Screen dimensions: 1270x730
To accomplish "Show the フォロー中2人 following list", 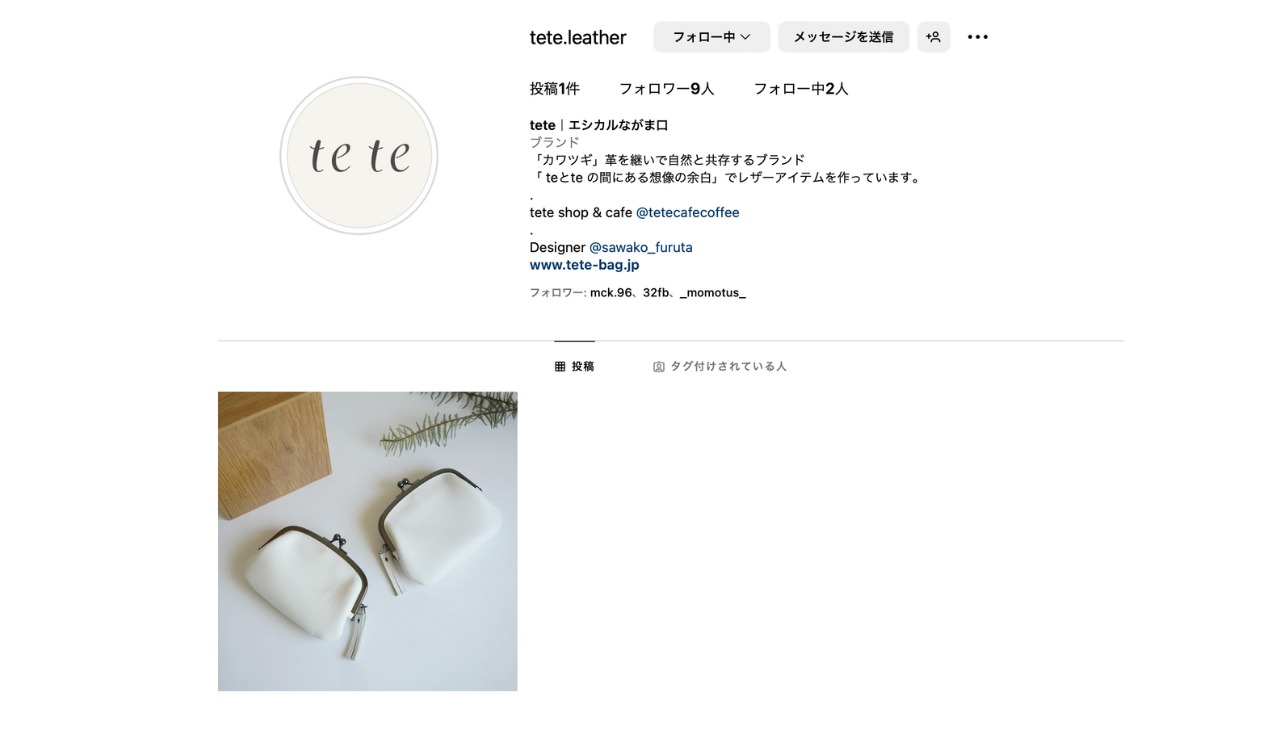I will [x=801, y=89].
